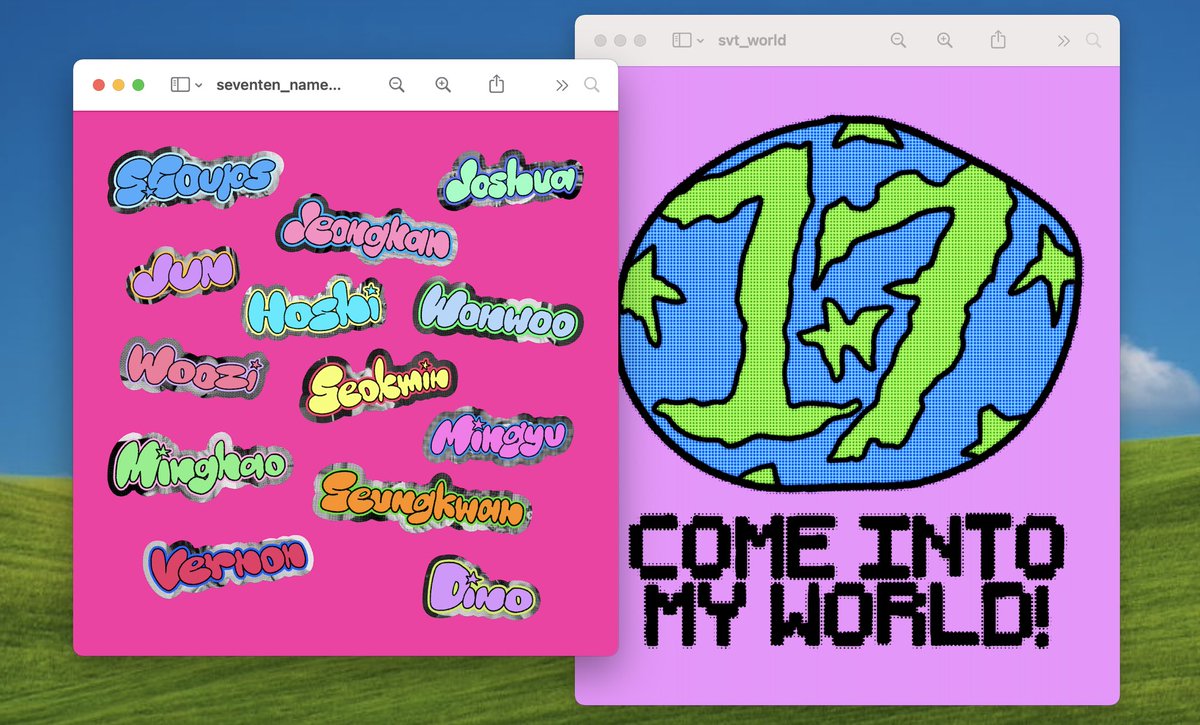Toggle sidebar in the svt_world window
Viewport: 1200px width, 725px height.
681,41
